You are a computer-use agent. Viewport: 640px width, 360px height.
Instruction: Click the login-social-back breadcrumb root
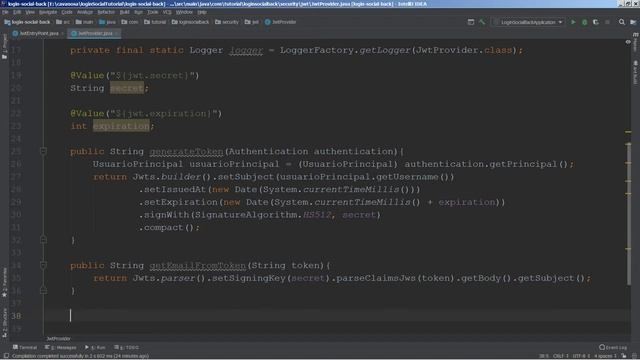27,22
